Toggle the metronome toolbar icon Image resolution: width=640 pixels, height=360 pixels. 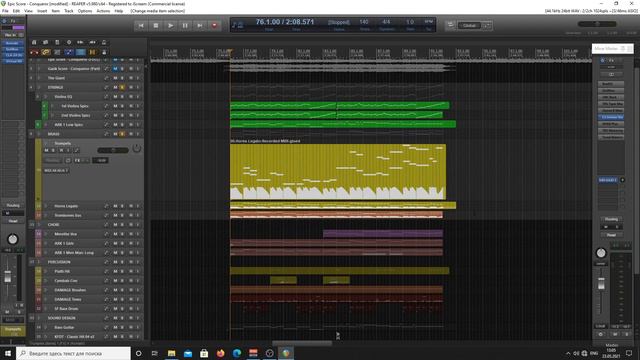[x=104, y=42]
